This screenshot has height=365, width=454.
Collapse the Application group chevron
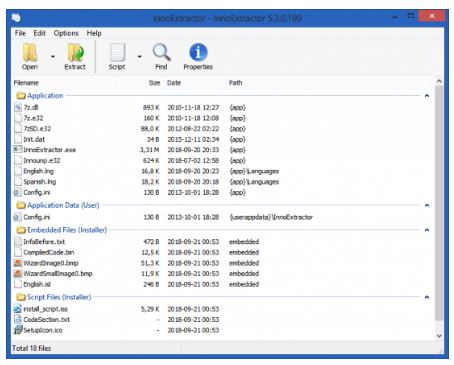click(427, 96)
